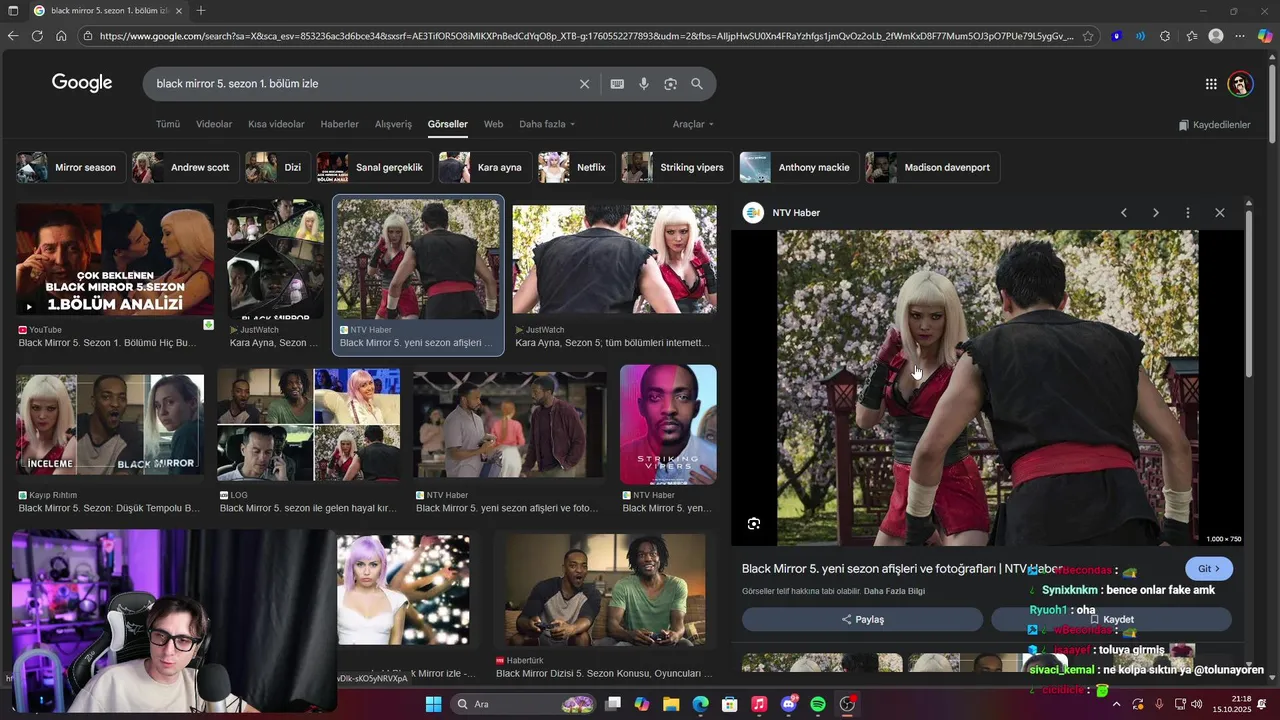This screenshot has height=720, width=1280.
Task: Switch to the Videolar tab
Action: coord(214,124)
